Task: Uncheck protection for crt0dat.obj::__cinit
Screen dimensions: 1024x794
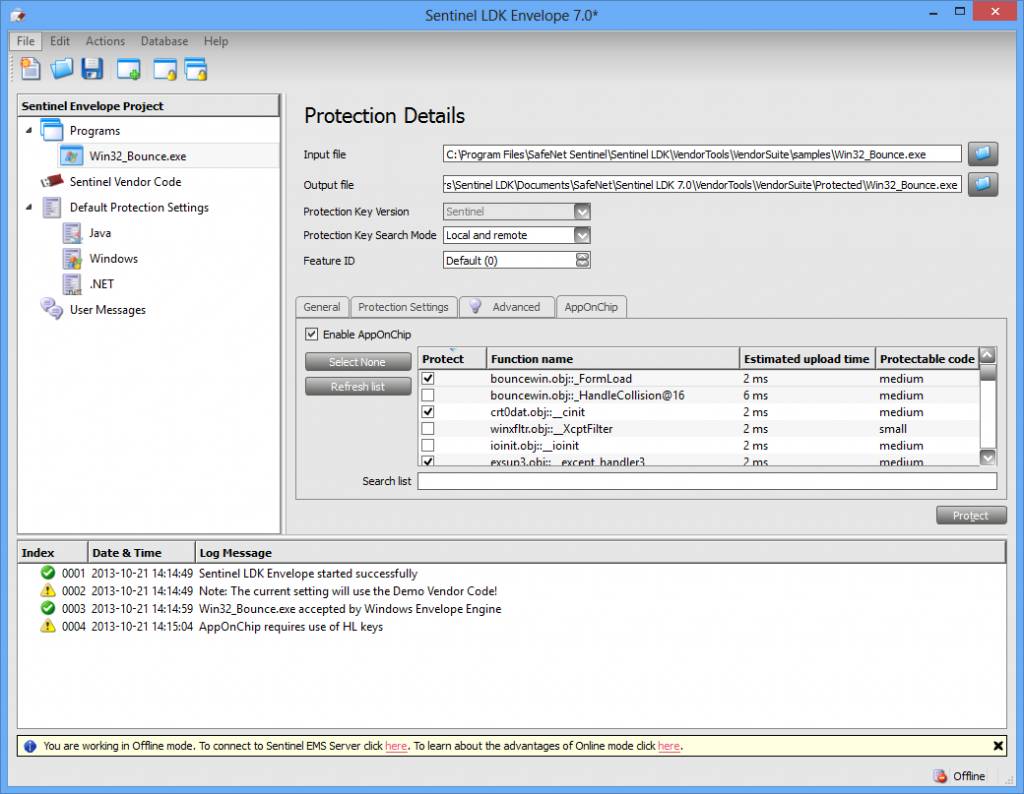Action: click(x=428, y=412)
